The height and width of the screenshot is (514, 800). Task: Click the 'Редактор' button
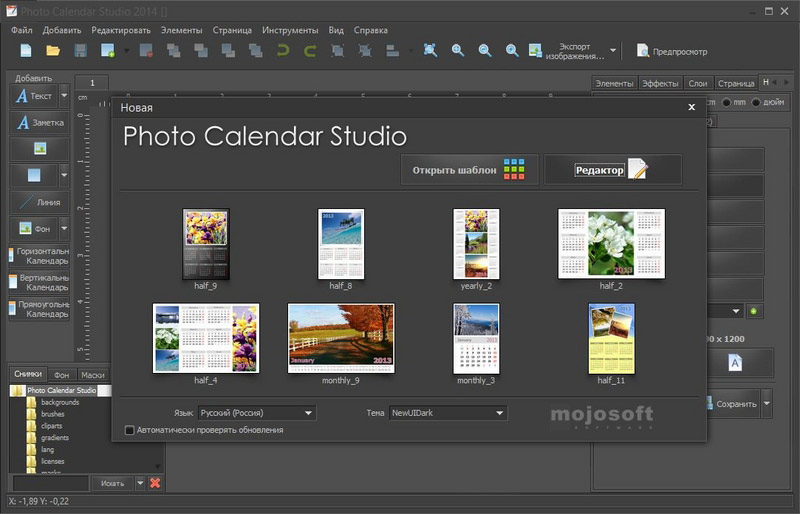613,169
